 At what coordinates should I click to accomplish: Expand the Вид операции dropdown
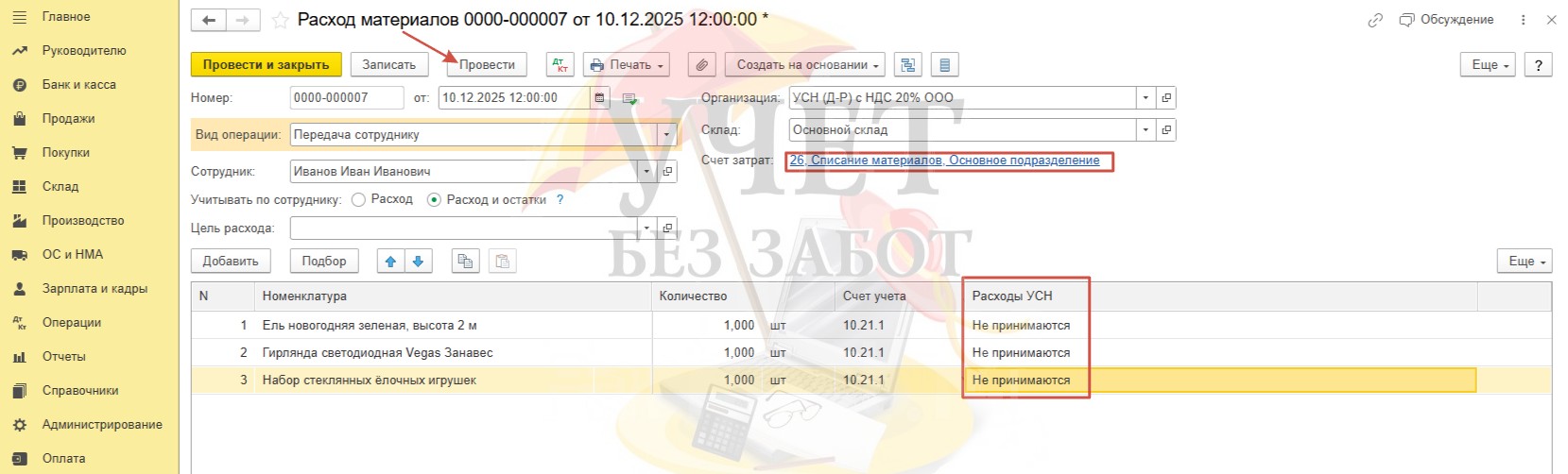tap(668, 135)
